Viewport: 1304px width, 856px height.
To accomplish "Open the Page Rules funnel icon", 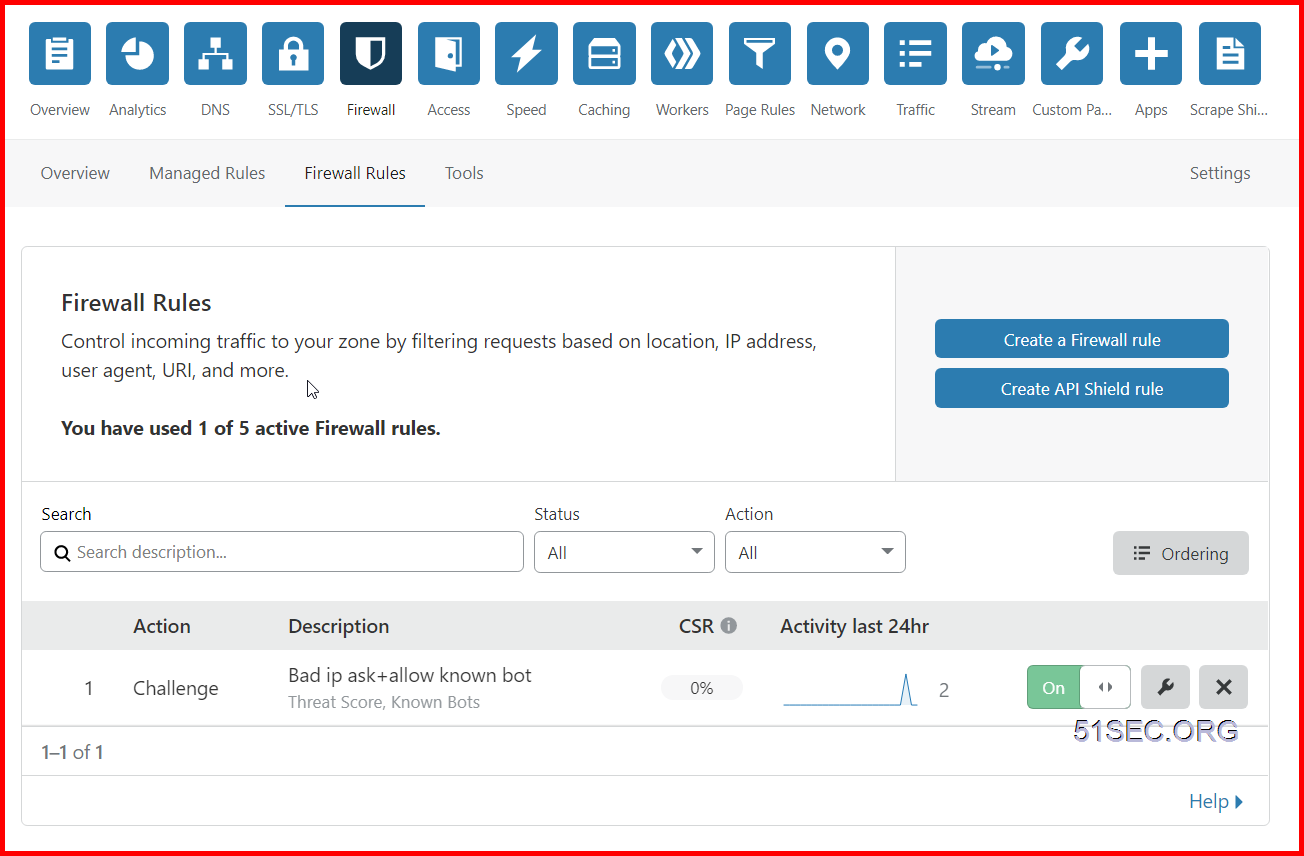I will point(760,54).
